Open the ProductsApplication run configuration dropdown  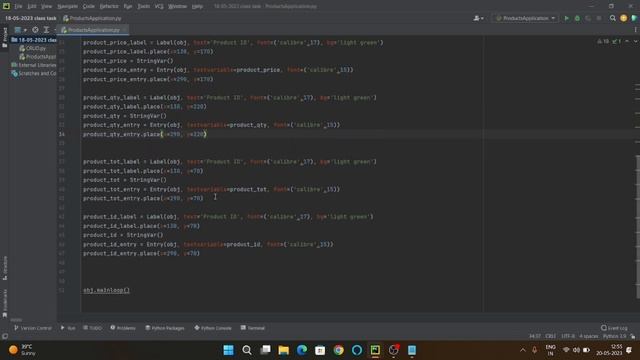pyautogui.click(x=525, y=18)
